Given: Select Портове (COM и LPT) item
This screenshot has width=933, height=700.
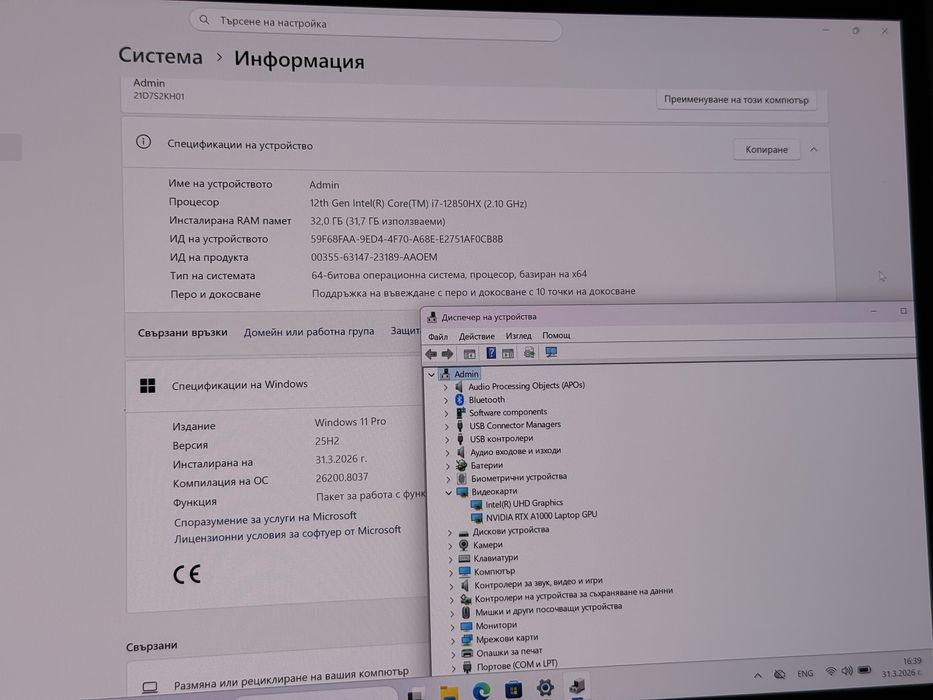Looking at the screenshot, I should (x=517, y=665).
